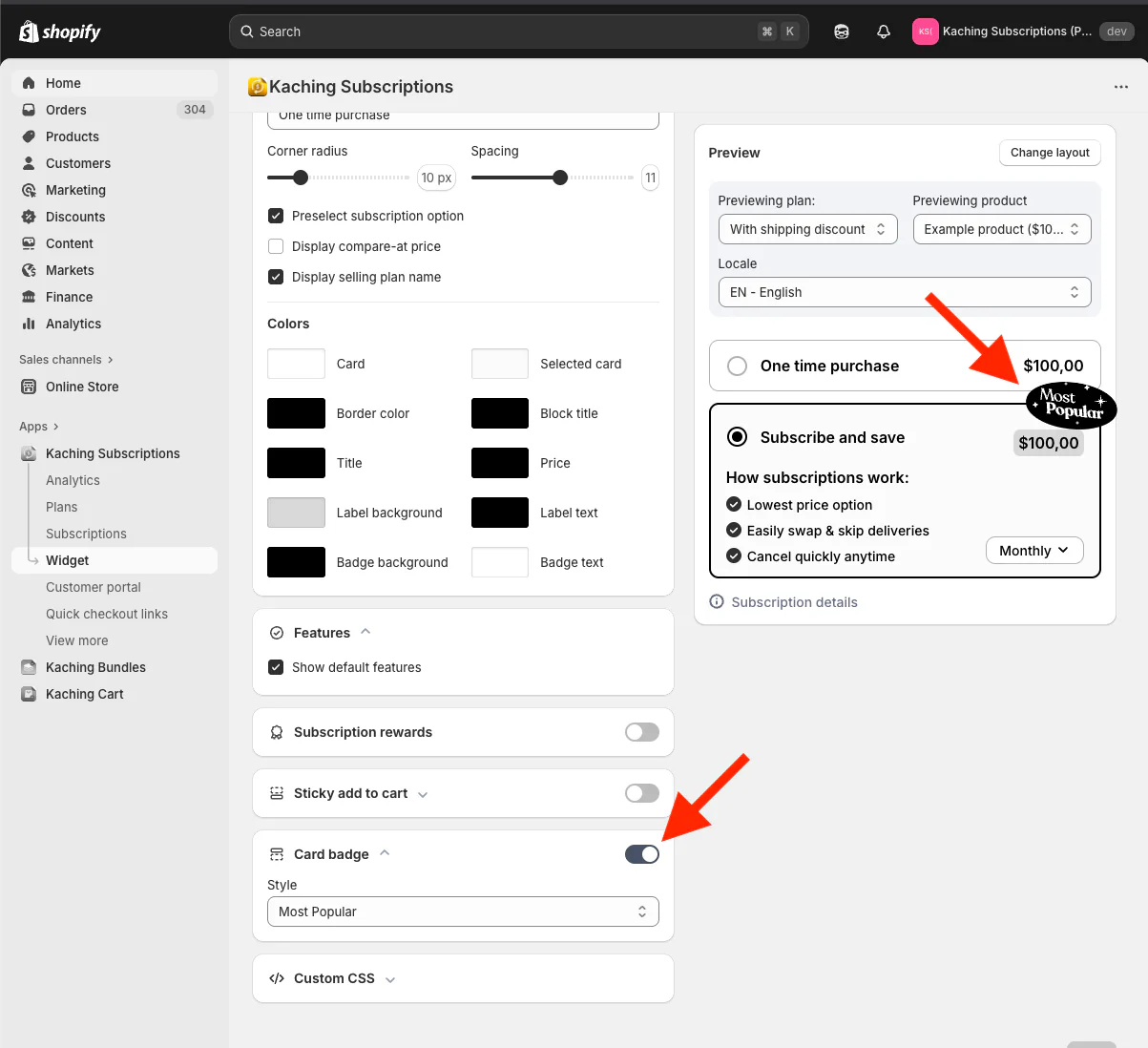Open the Previewing product dropdown
1148x1048 pixels.
tap(1002, 229)
